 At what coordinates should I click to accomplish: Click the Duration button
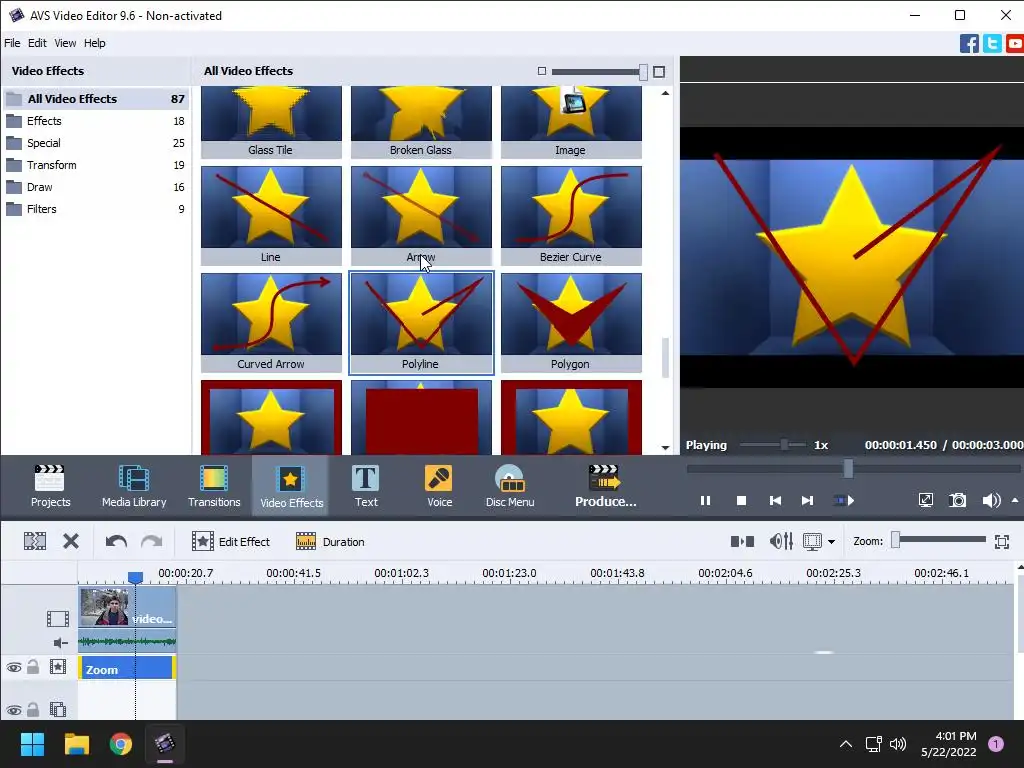(x=330, y=541)
